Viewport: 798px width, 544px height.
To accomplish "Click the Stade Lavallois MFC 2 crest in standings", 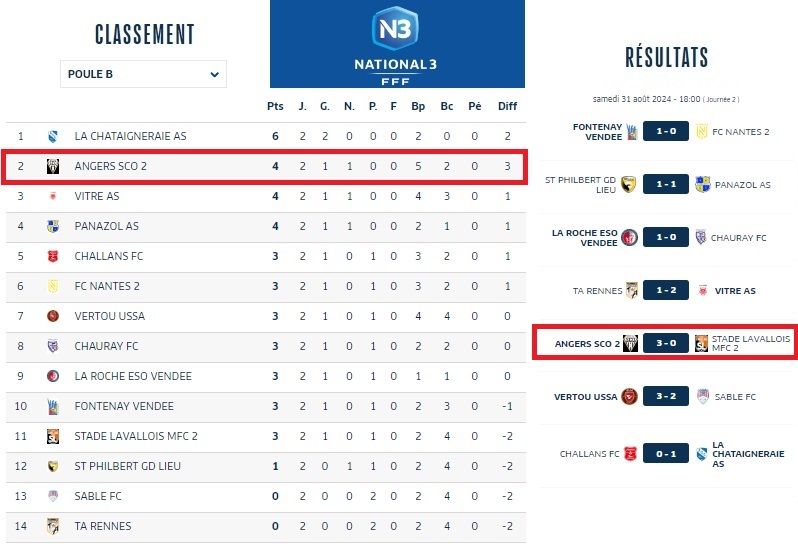I will point(53,436).
